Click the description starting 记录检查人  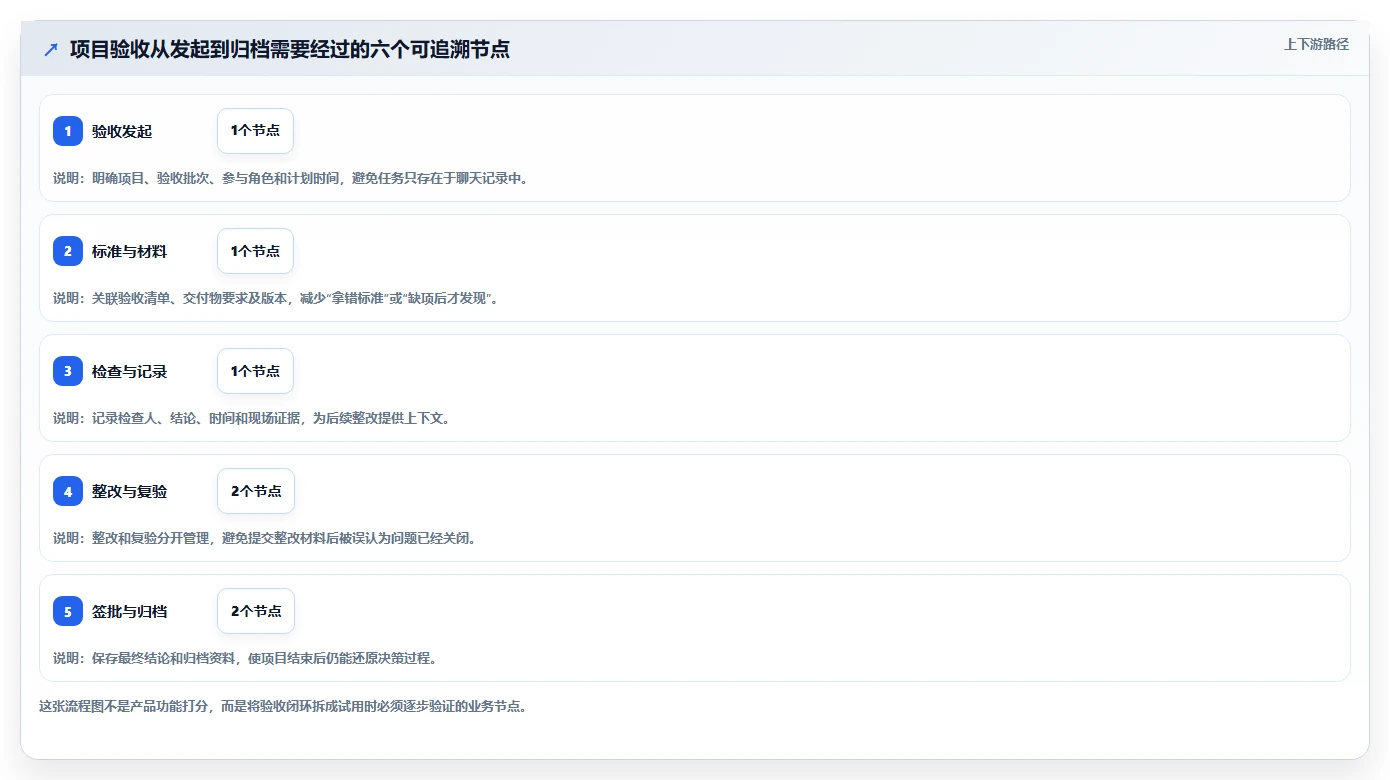tap(252, 418)
